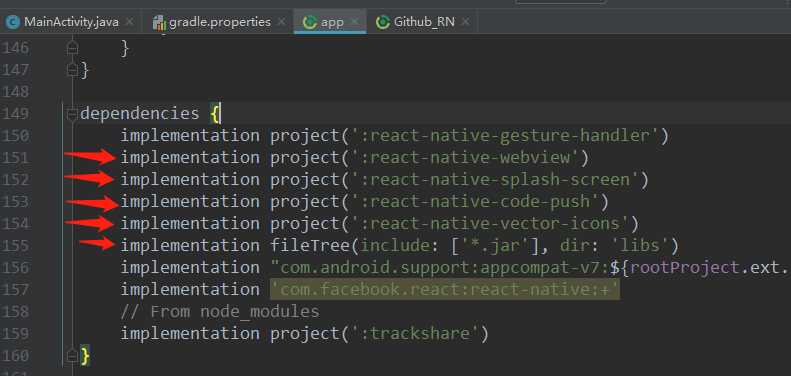The image size is (791, 376).
Task: Click the closing brace on line 160
Action: [x=85, y=356]
